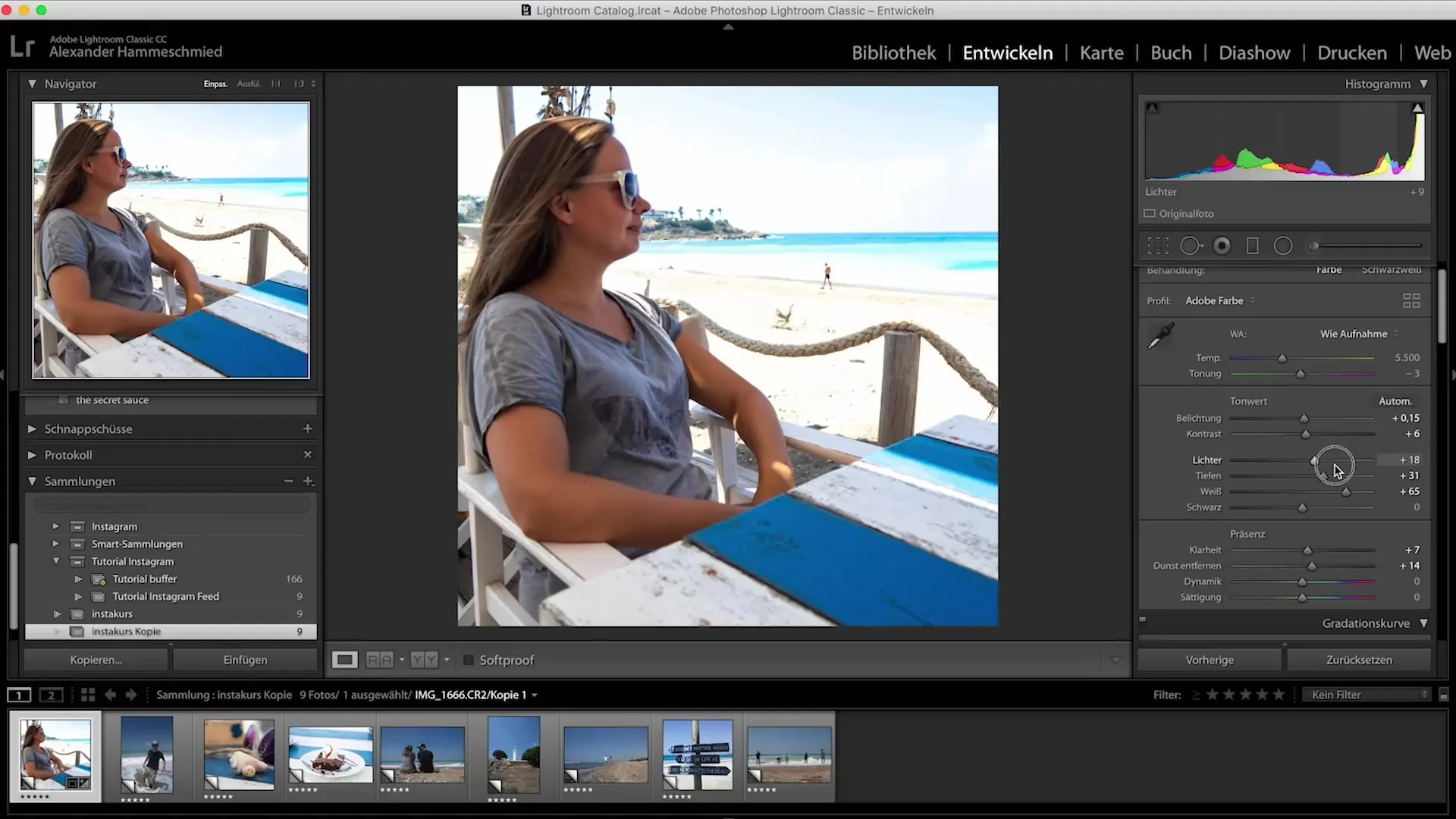
Task: Toggle filter switch at filmstrip right end
Action: tap(1444, 695)
